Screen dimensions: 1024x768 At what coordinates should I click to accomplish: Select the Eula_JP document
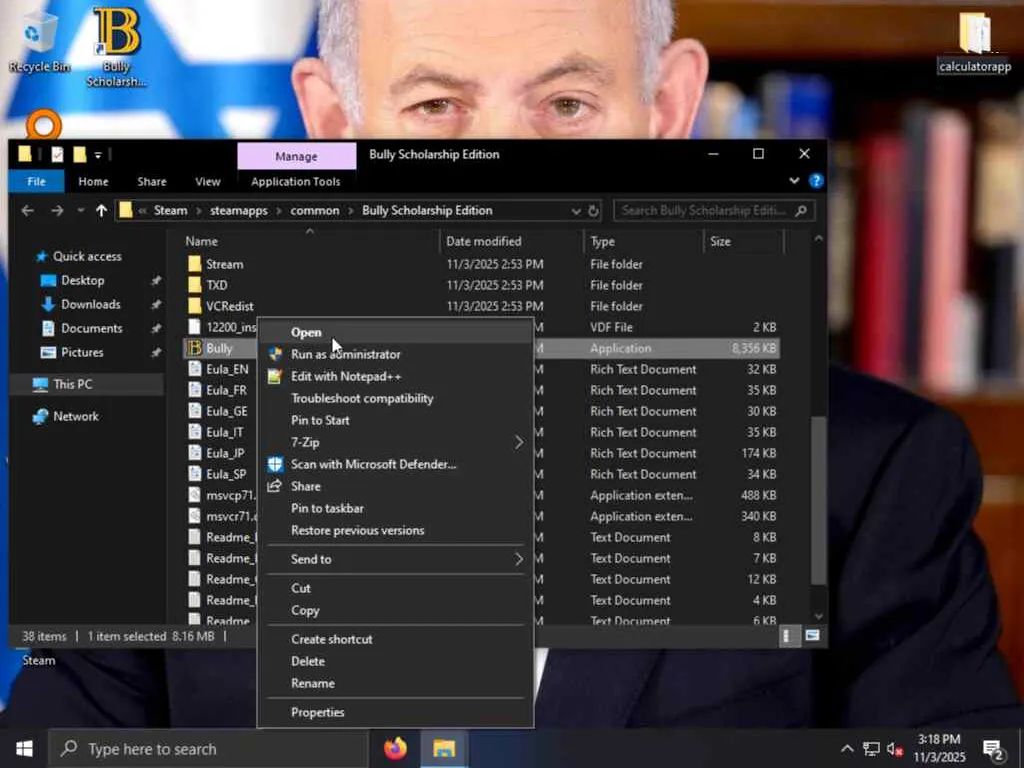coord(225,453)
